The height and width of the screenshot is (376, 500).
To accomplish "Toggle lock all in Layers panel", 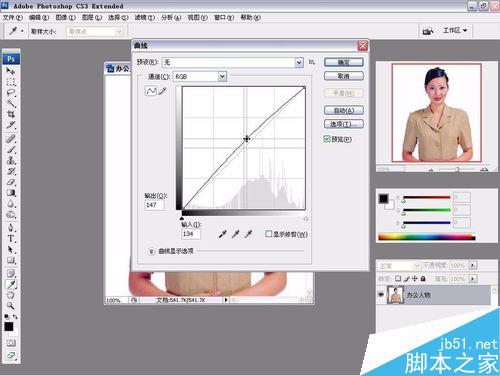I will [423, 278].
